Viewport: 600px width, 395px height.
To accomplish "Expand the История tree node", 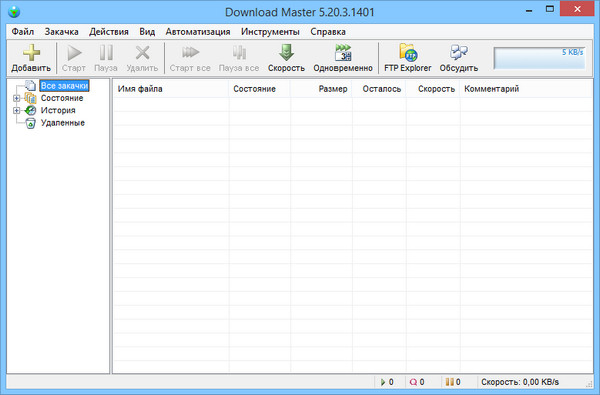I will pyautogui.click(x=16, y=111).
